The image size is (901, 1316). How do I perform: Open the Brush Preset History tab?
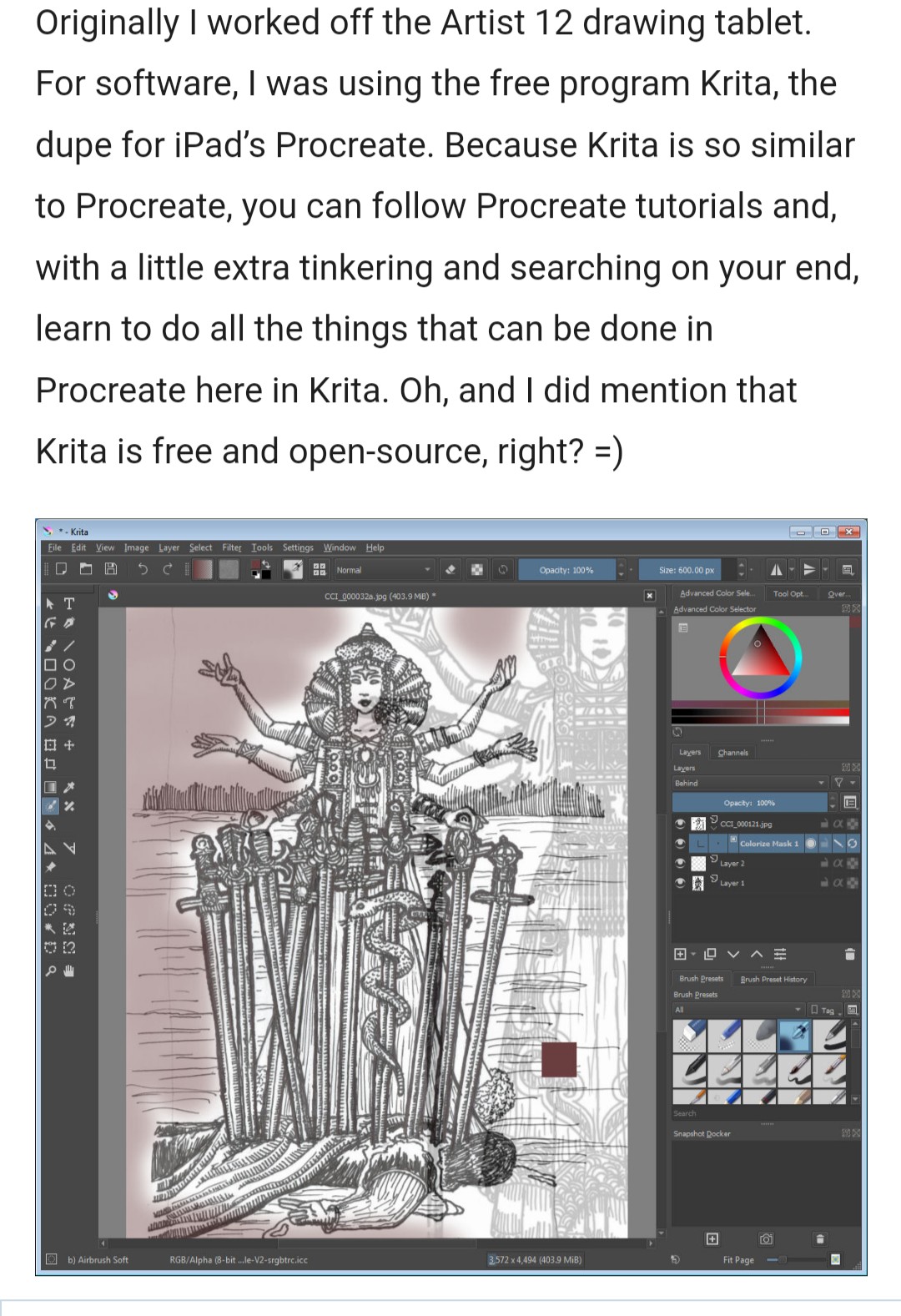(773, 979)
